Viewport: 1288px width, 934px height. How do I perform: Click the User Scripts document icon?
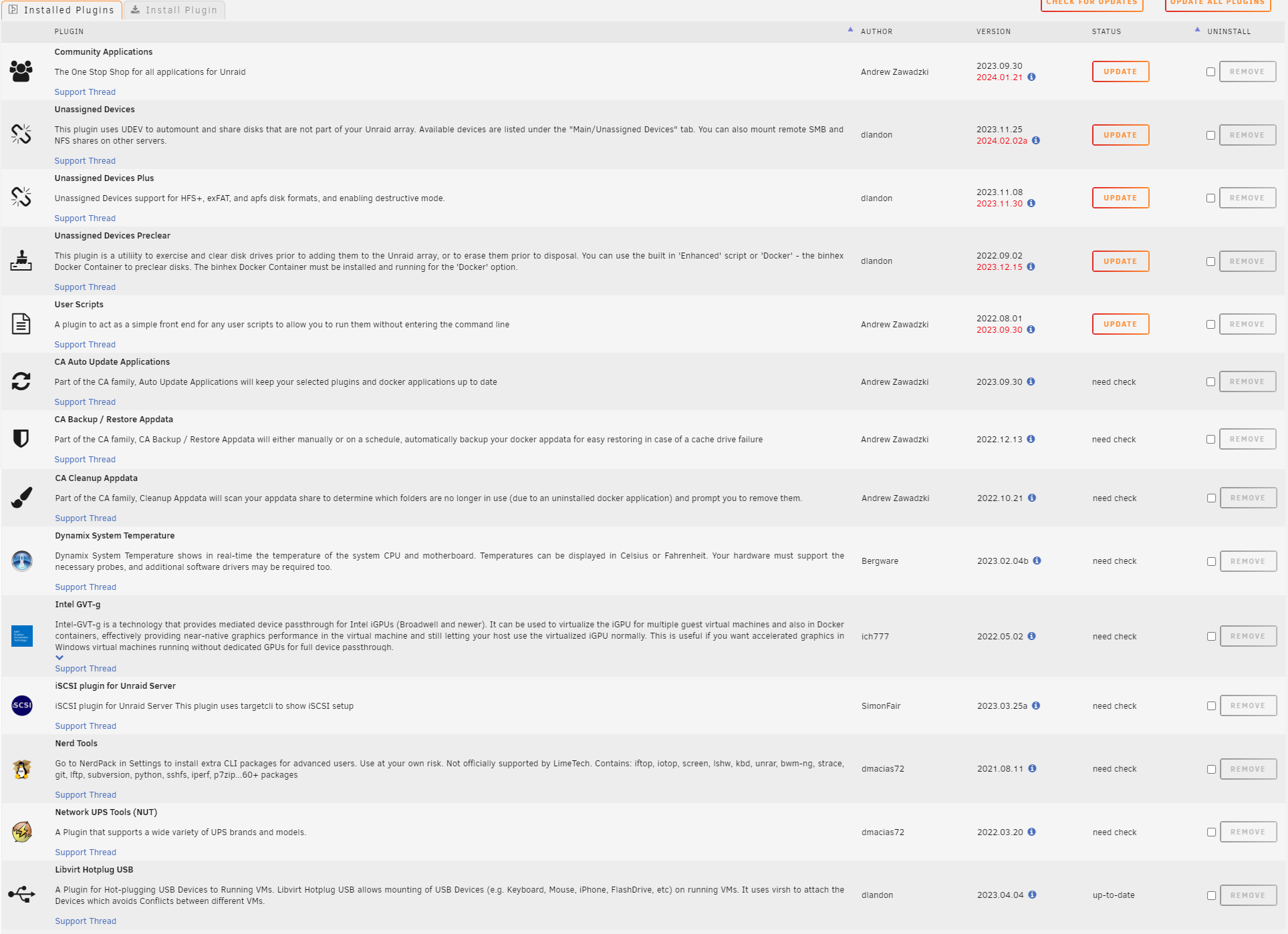point(21,323)
